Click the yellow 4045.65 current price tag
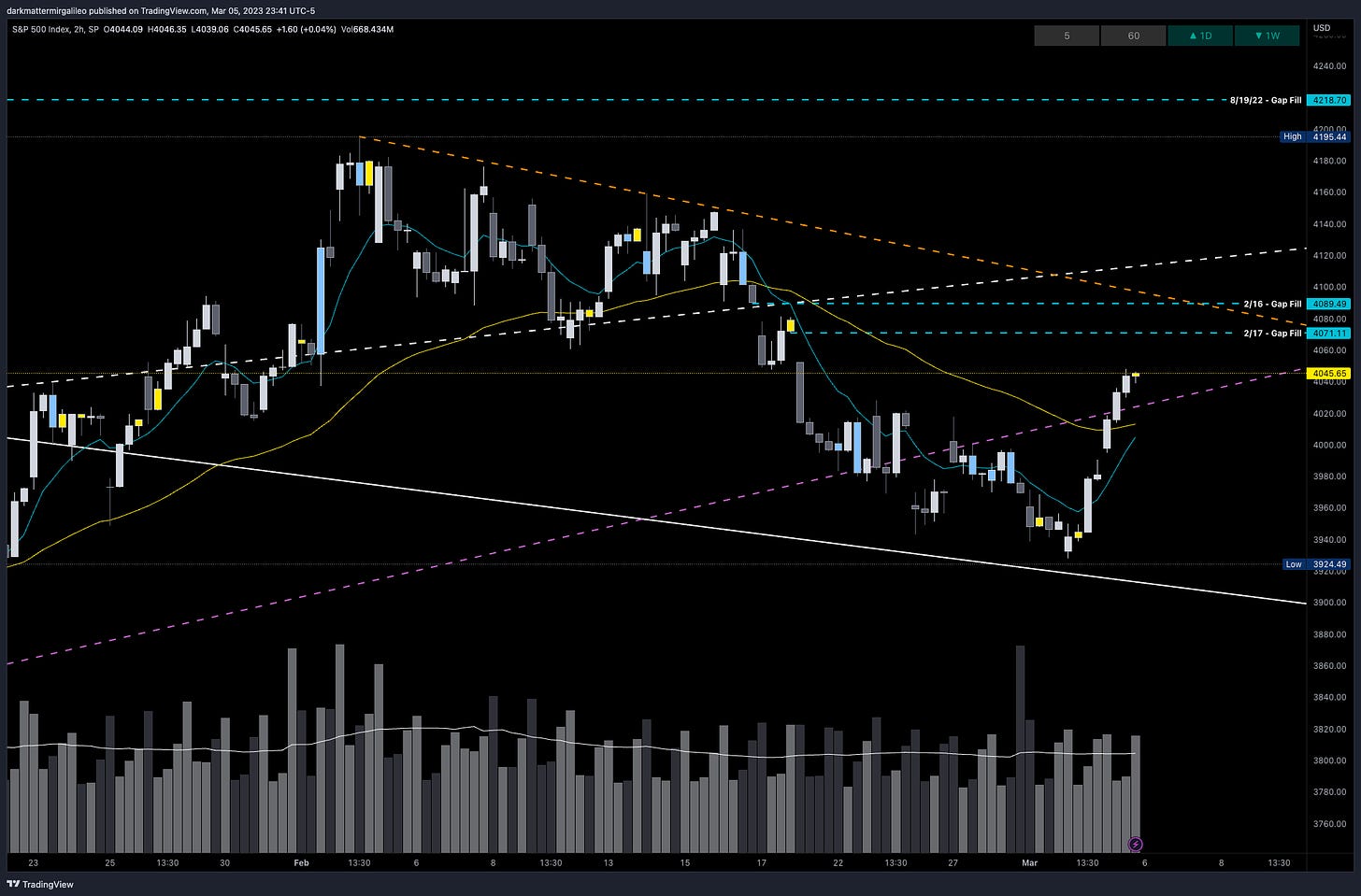The width and height of the screenshot is (1361, 896). tap(1329, 374)
